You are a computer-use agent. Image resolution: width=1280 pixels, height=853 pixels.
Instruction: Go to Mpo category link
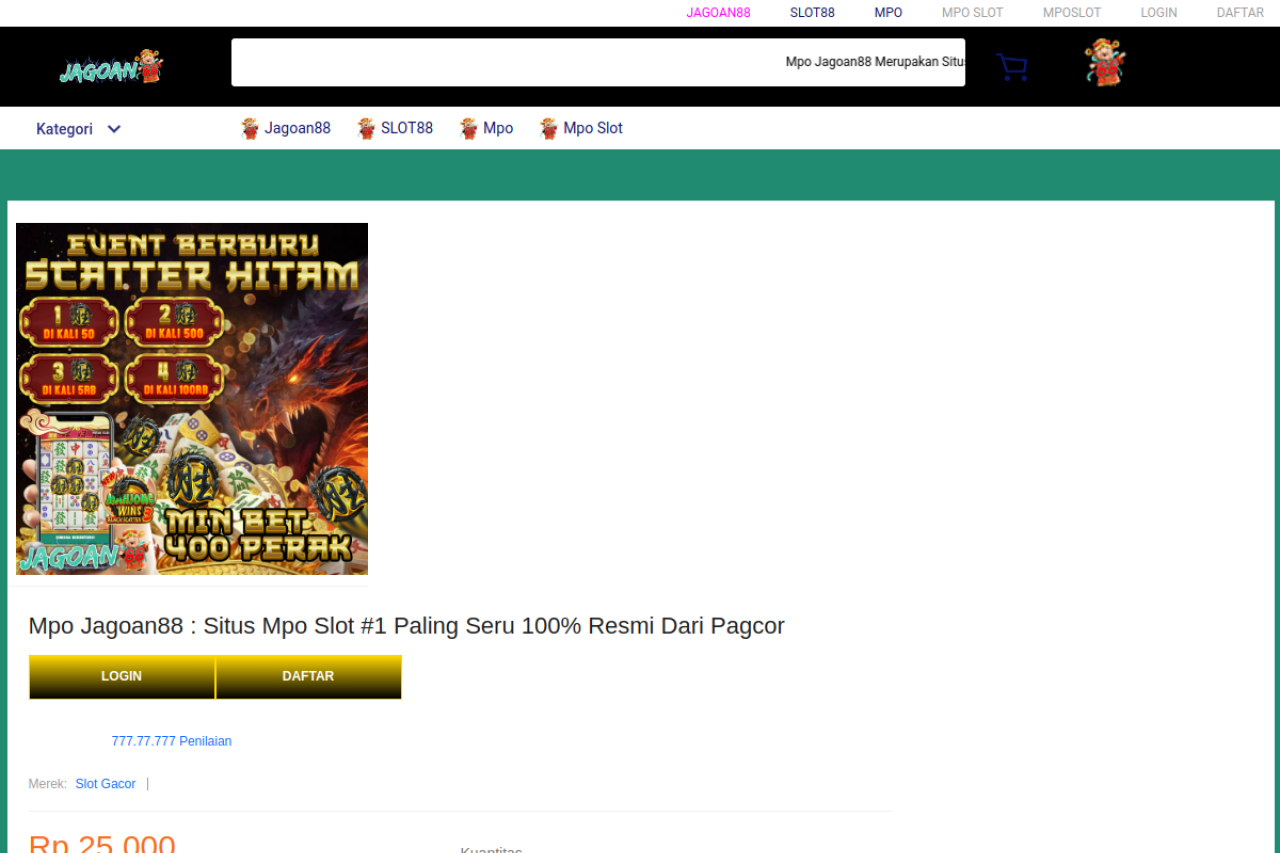[x=498, y=128]
